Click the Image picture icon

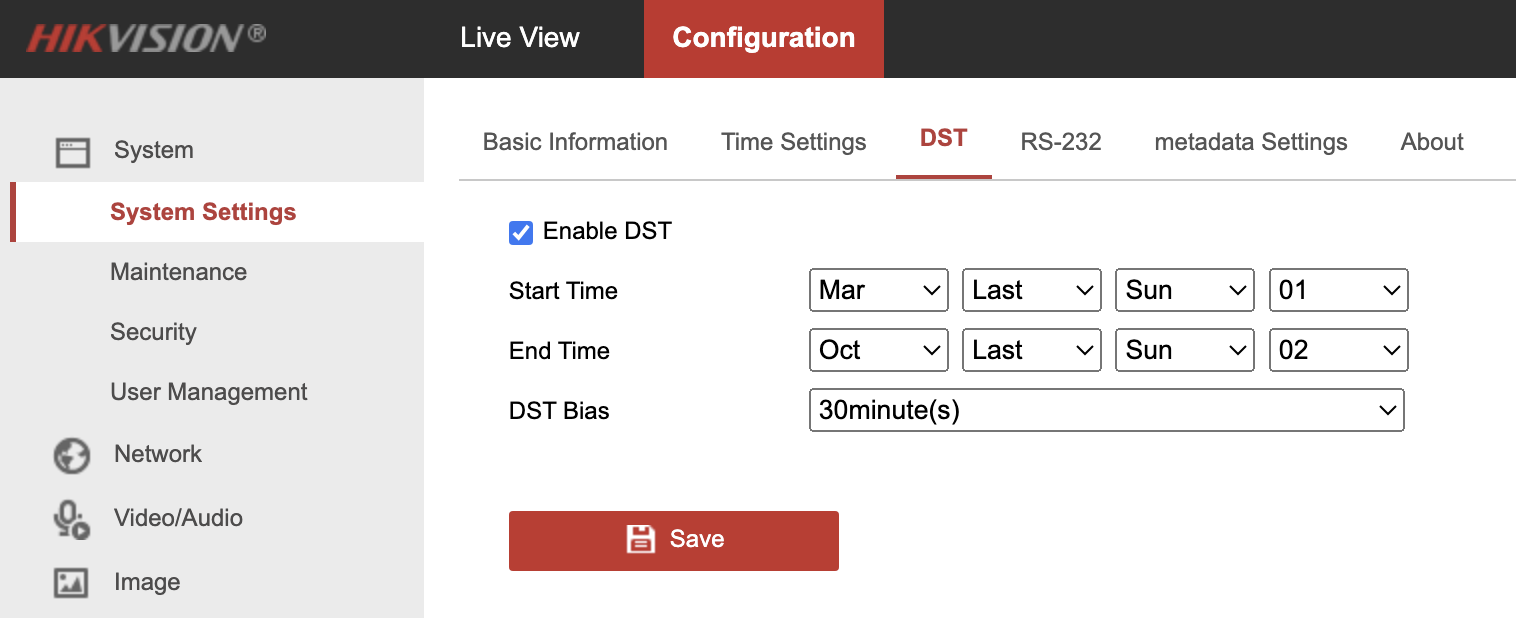[72, 583]
